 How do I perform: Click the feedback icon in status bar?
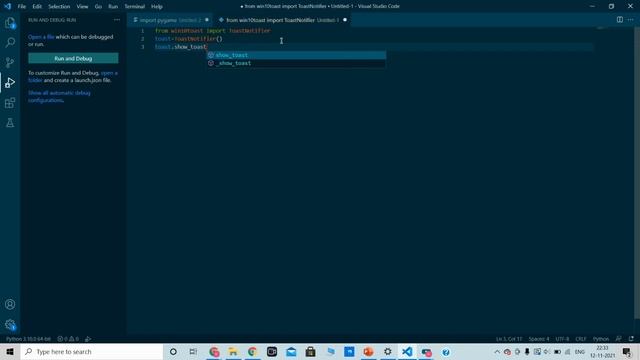(619, 339)
